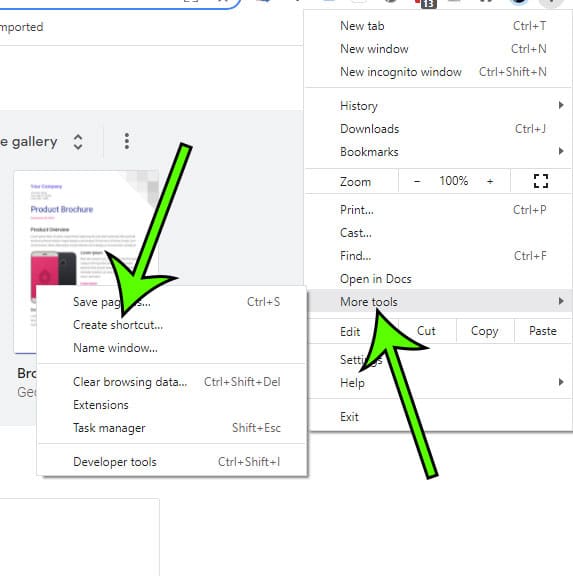Expand the More tools submenu
Image resolution: width=573 pixels, height=576 pixels.
tap(437, 302)
